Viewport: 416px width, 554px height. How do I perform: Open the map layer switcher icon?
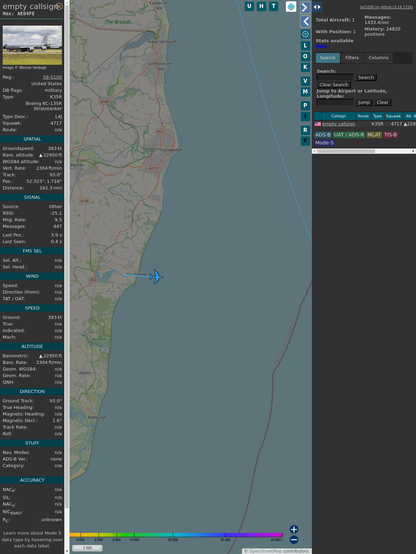[x=291, y=6]
